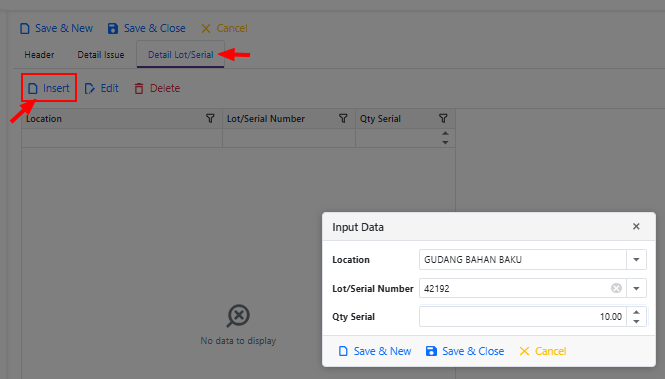Select the Detail Lot/Serial tab
This screenshot has width=665, height=379.
coord(180,55)
